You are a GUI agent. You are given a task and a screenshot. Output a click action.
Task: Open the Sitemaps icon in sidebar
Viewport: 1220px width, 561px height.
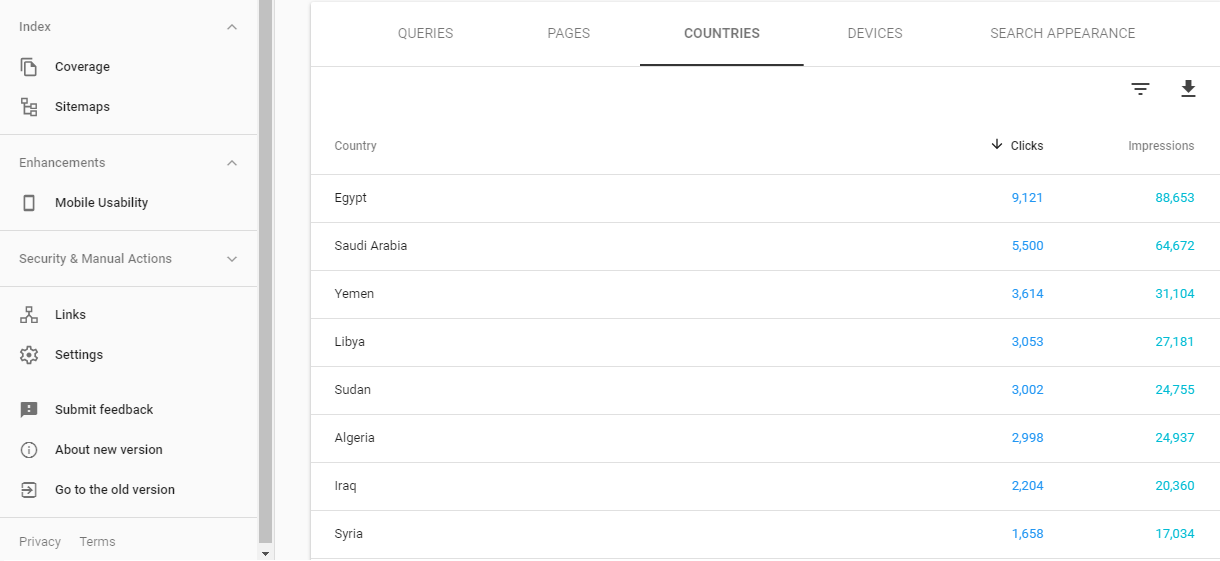click(29, 107)
